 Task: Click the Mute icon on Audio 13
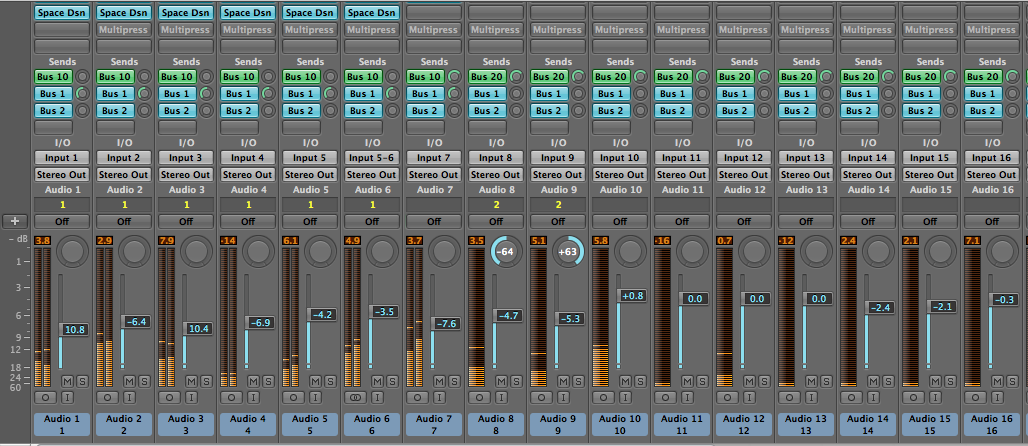[x=812, y=381]
